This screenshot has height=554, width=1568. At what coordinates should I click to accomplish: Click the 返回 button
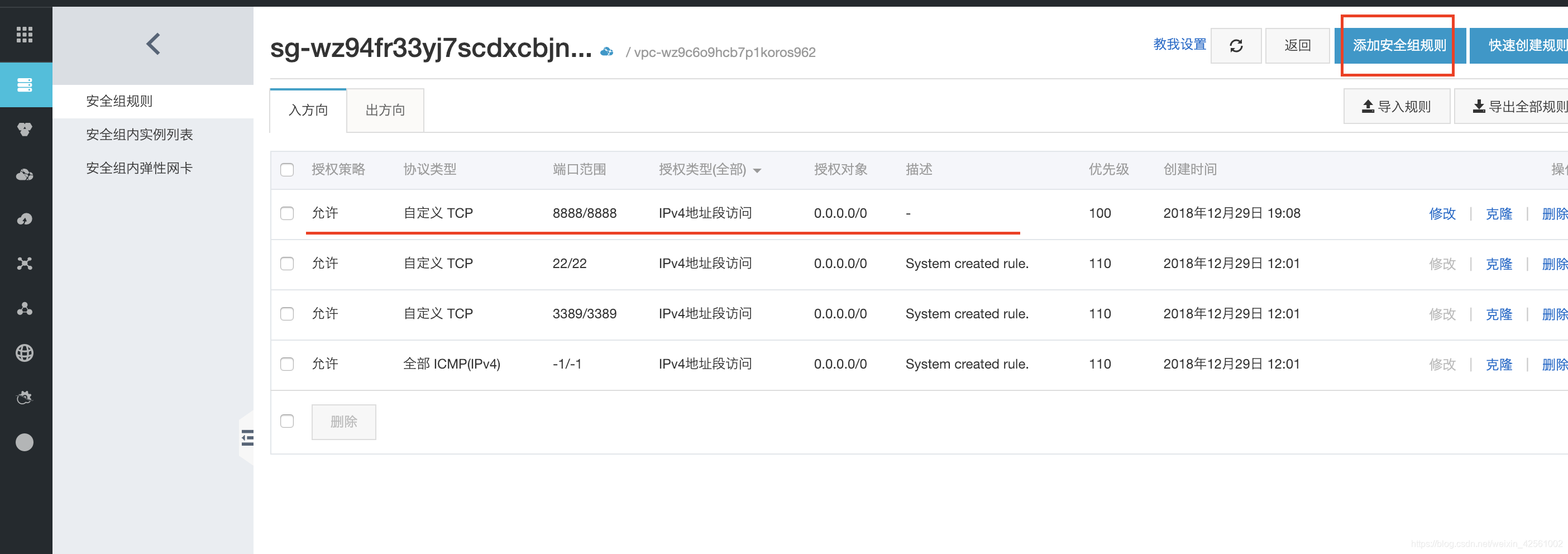click(1297, 46)
